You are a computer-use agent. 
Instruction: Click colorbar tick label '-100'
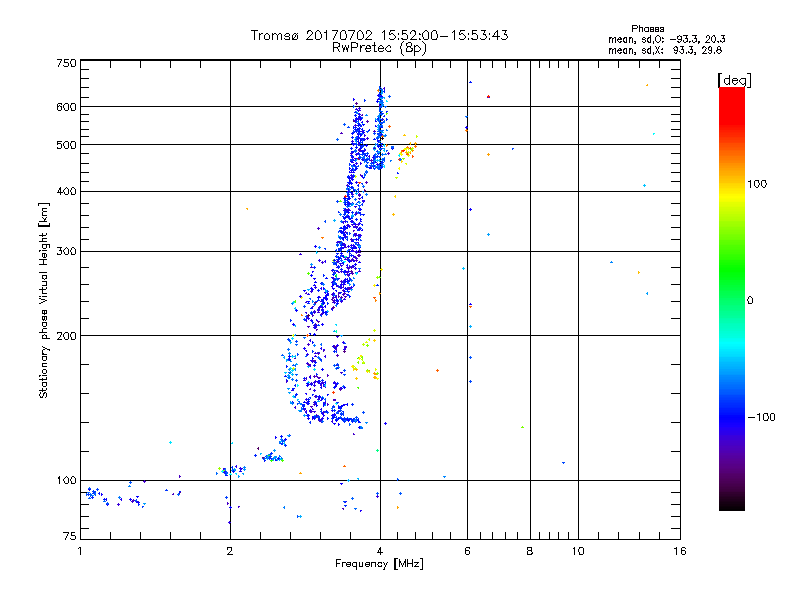click(x=761, y=417)
